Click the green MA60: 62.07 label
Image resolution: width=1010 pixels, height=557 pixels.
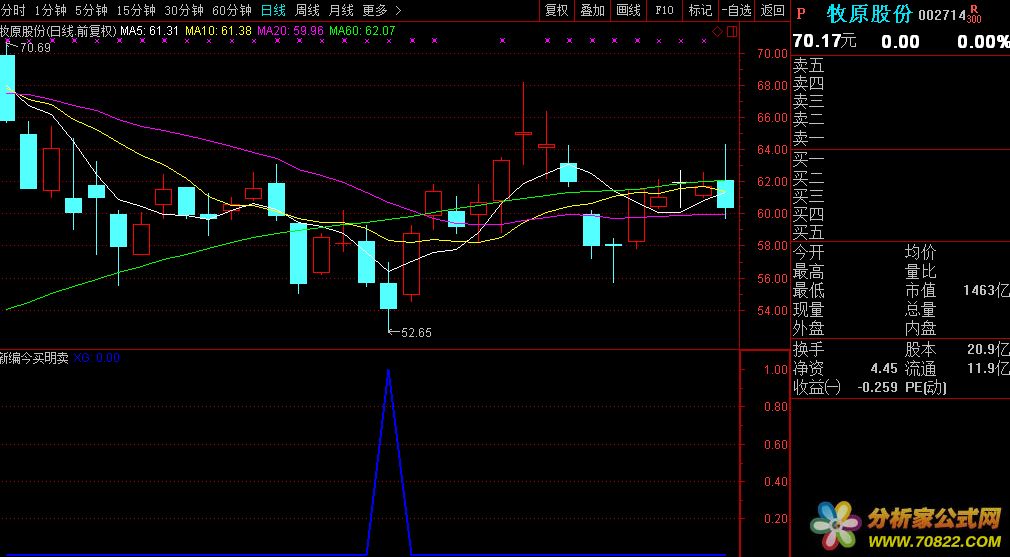click(362, 30)
